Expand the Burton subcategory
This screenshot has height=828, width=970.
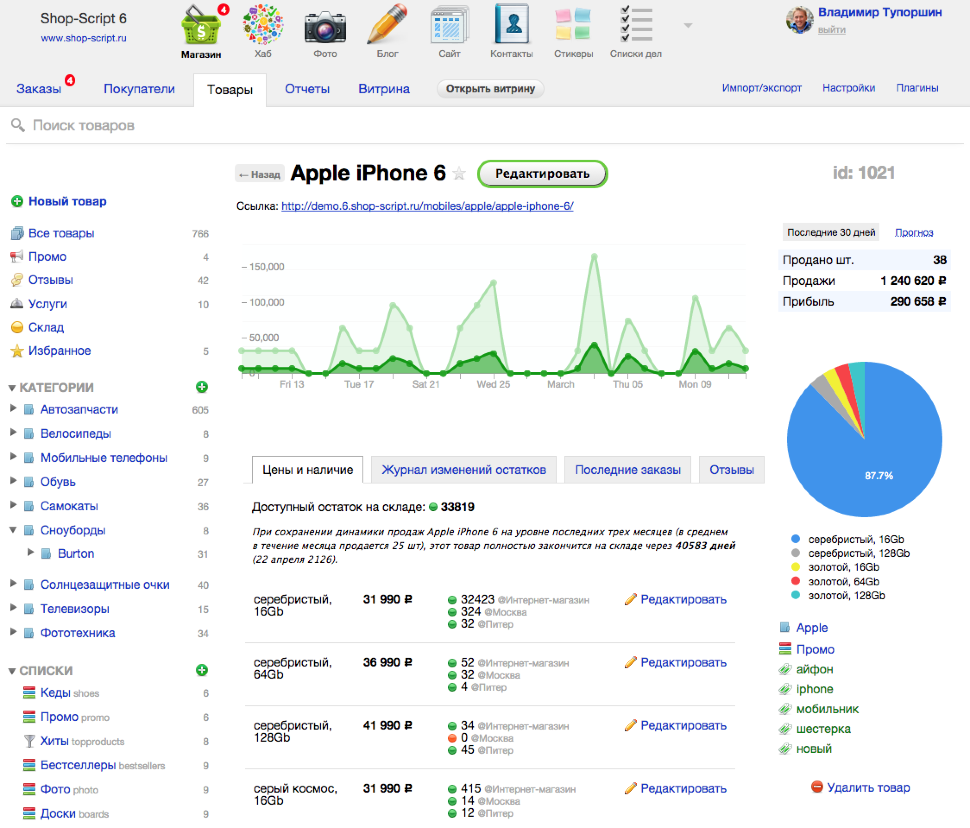click(30, 552)
